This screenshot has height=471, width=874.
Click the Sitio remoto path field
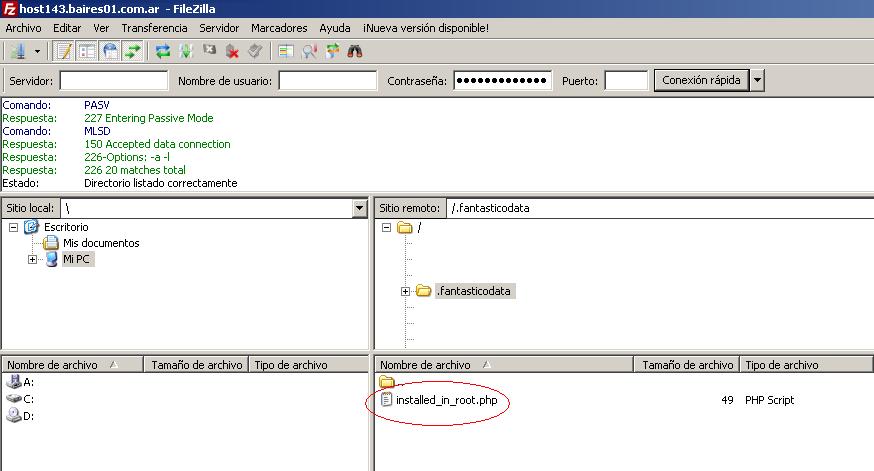point(661,208)
